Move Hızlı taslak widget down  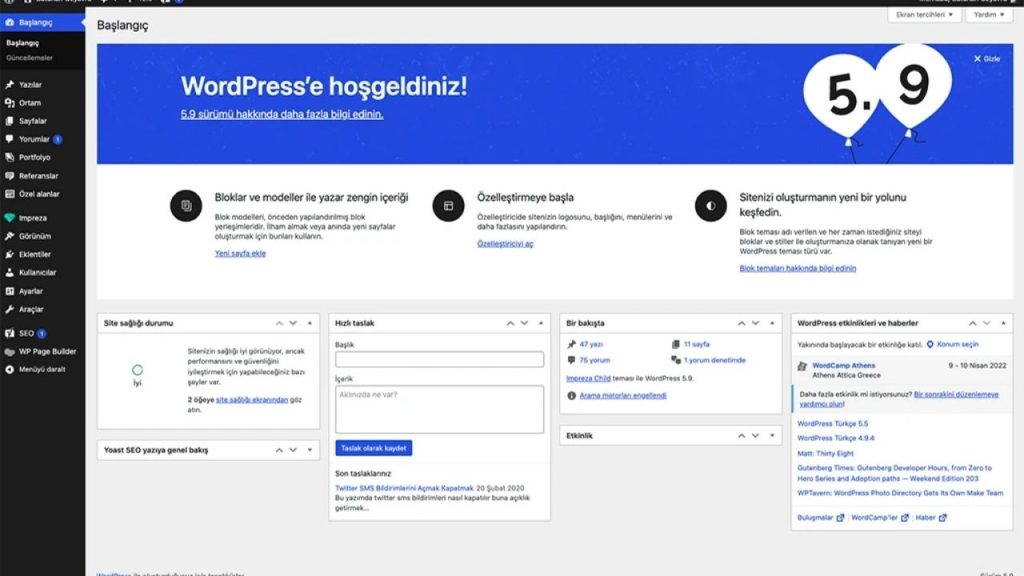[524, 323]
